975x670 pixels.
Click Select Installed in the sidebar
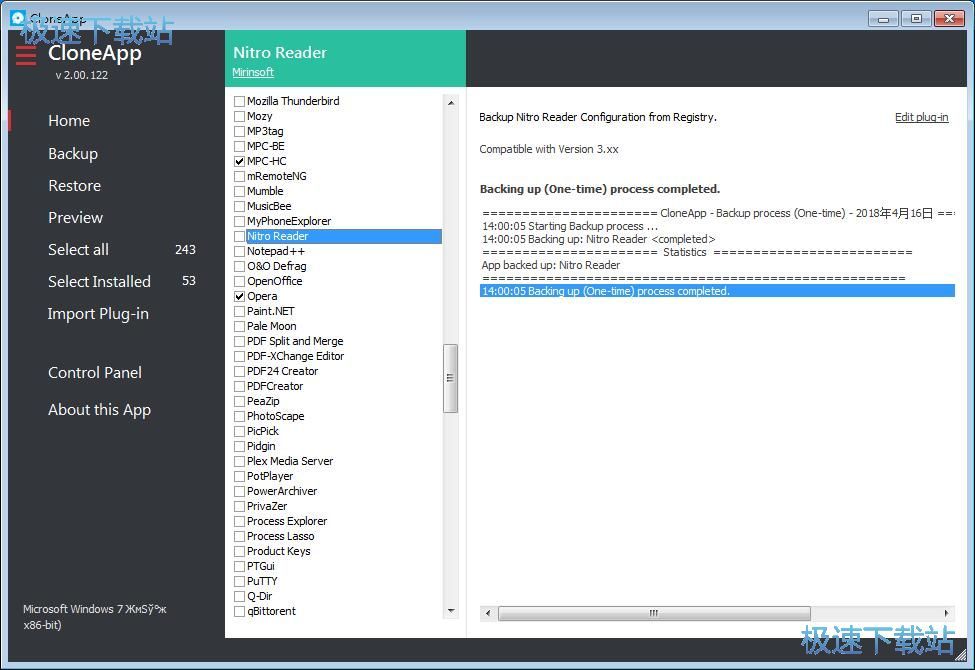click(x=99, y=282)
